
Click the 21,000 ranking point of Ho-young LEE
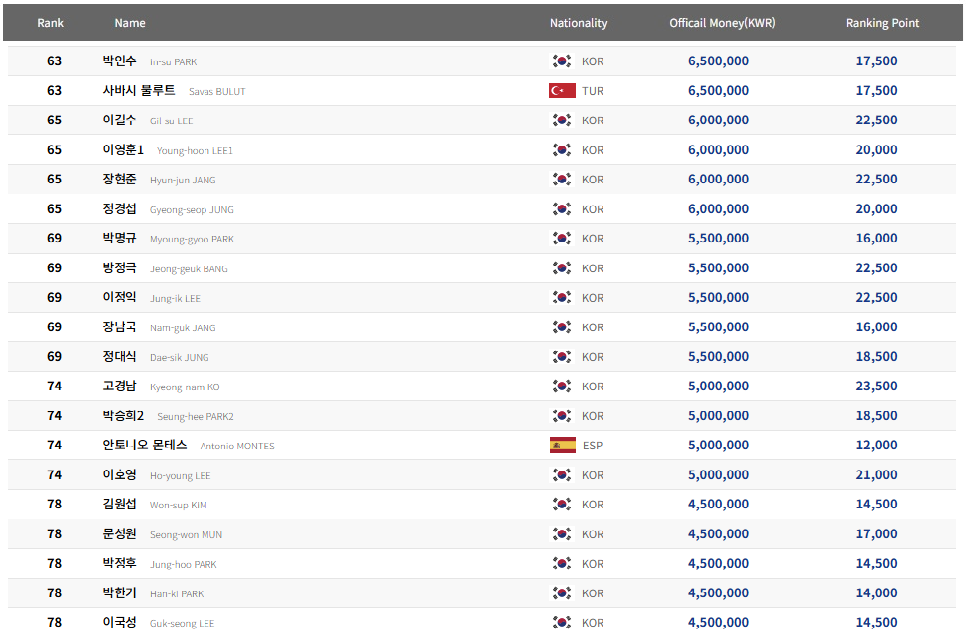tap(876, 475)
